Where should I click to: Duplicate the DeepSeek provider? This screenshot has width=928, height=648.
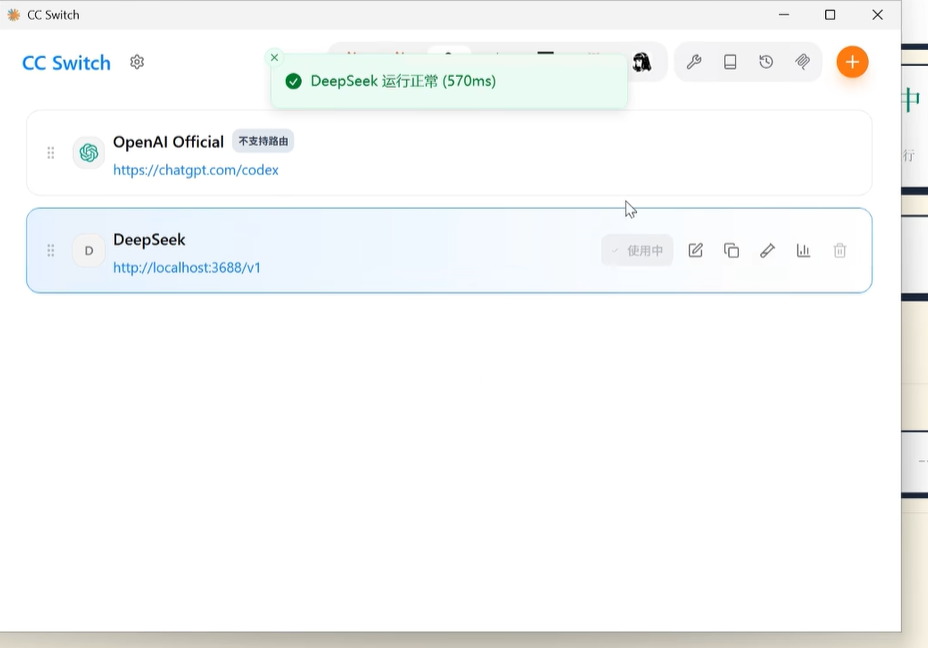click(x=732, y=250)
